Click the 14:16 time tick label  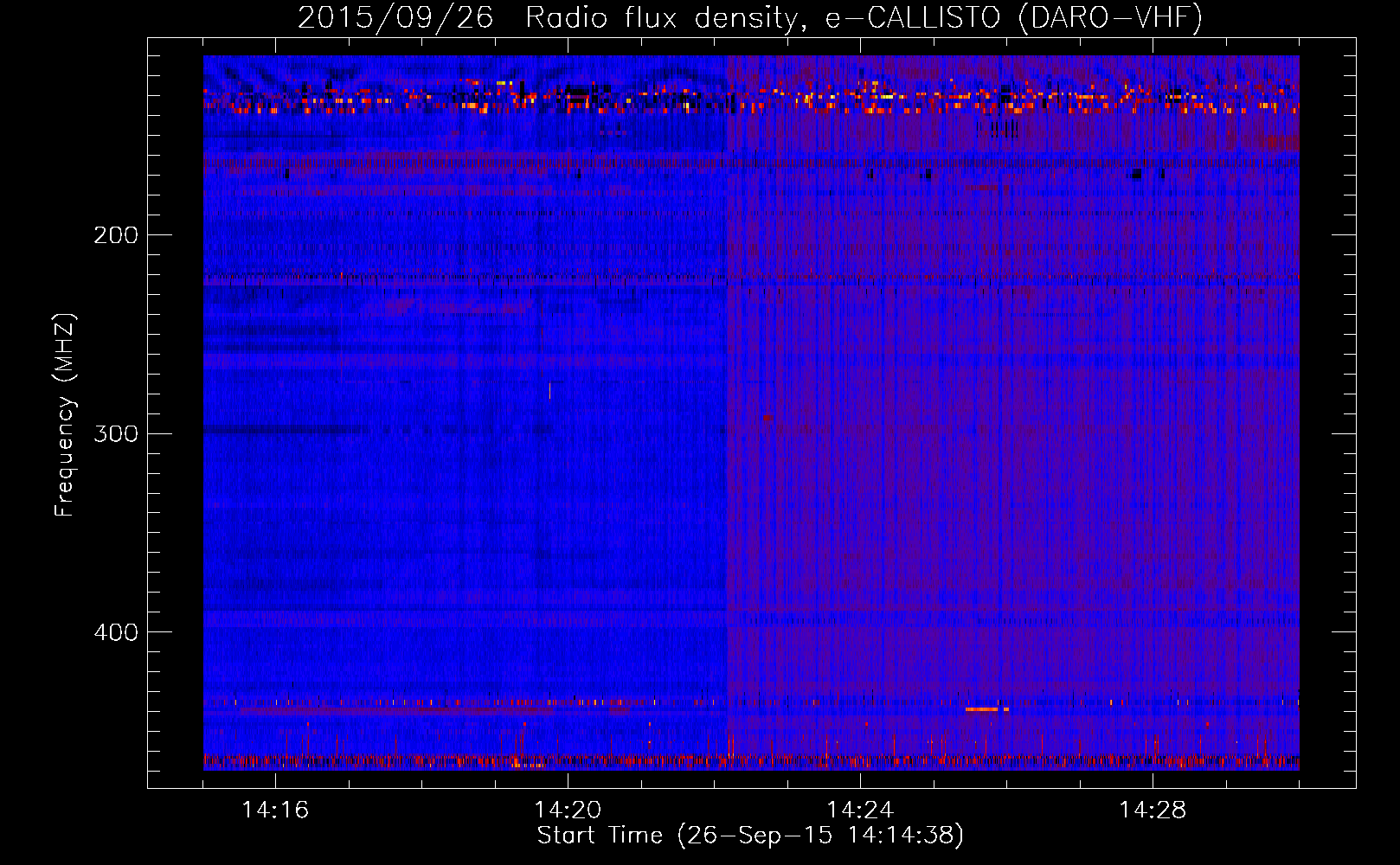(x=275, y=811)
